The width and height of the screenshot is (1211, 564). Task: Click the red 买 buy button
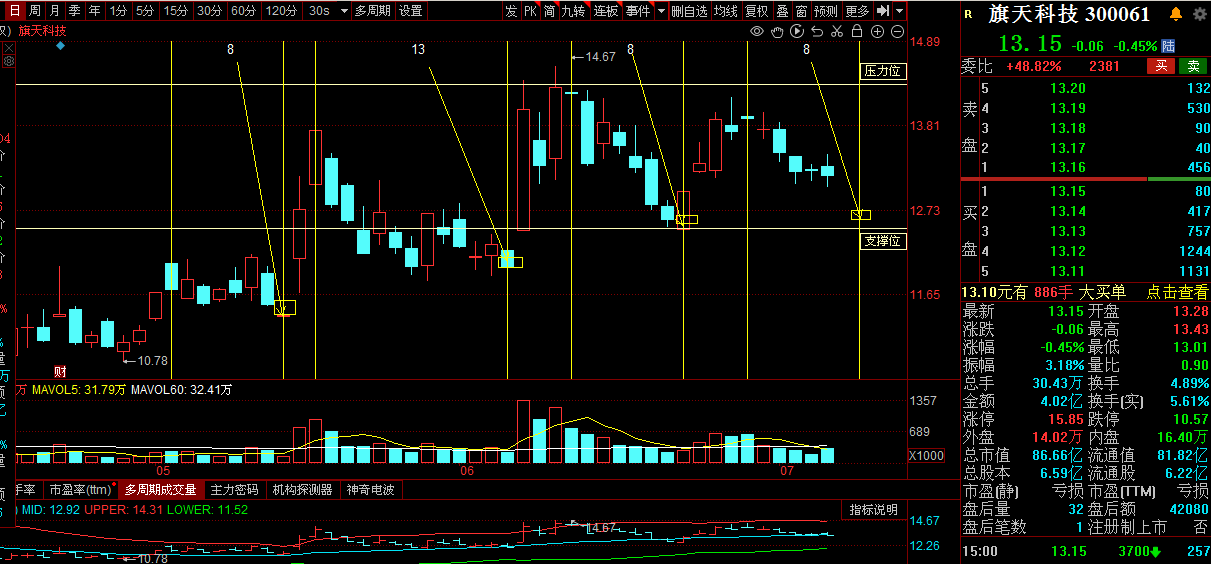point(1160,66)
